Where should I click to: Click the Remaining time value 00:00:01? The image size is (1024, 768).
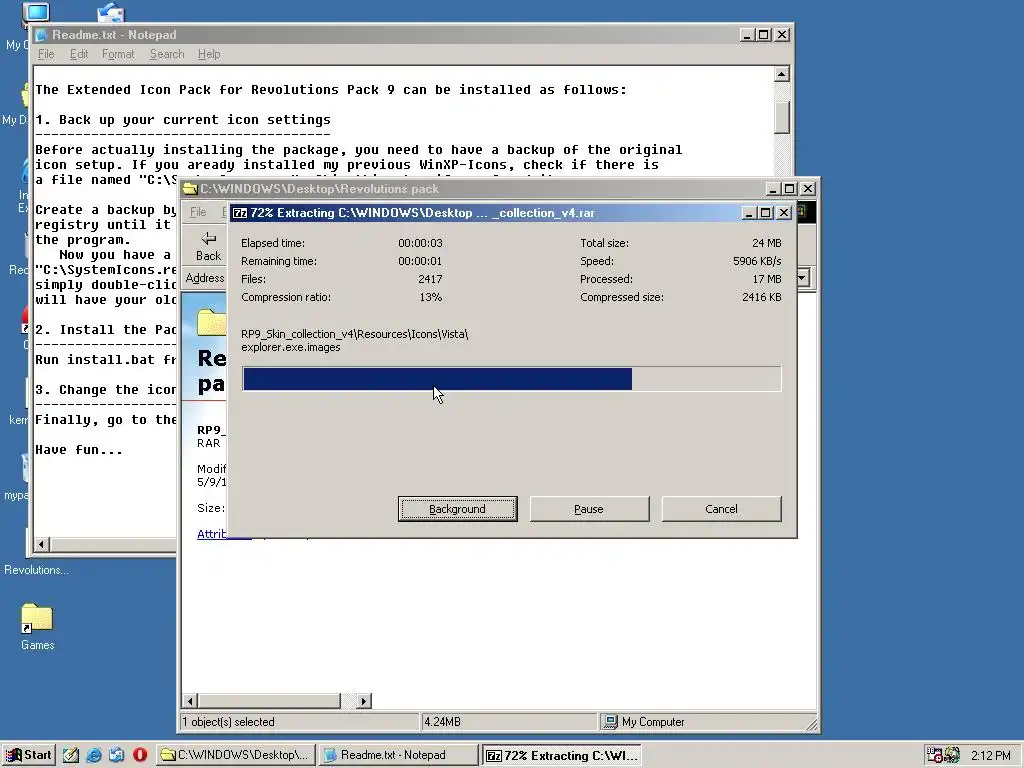point(420,261)
